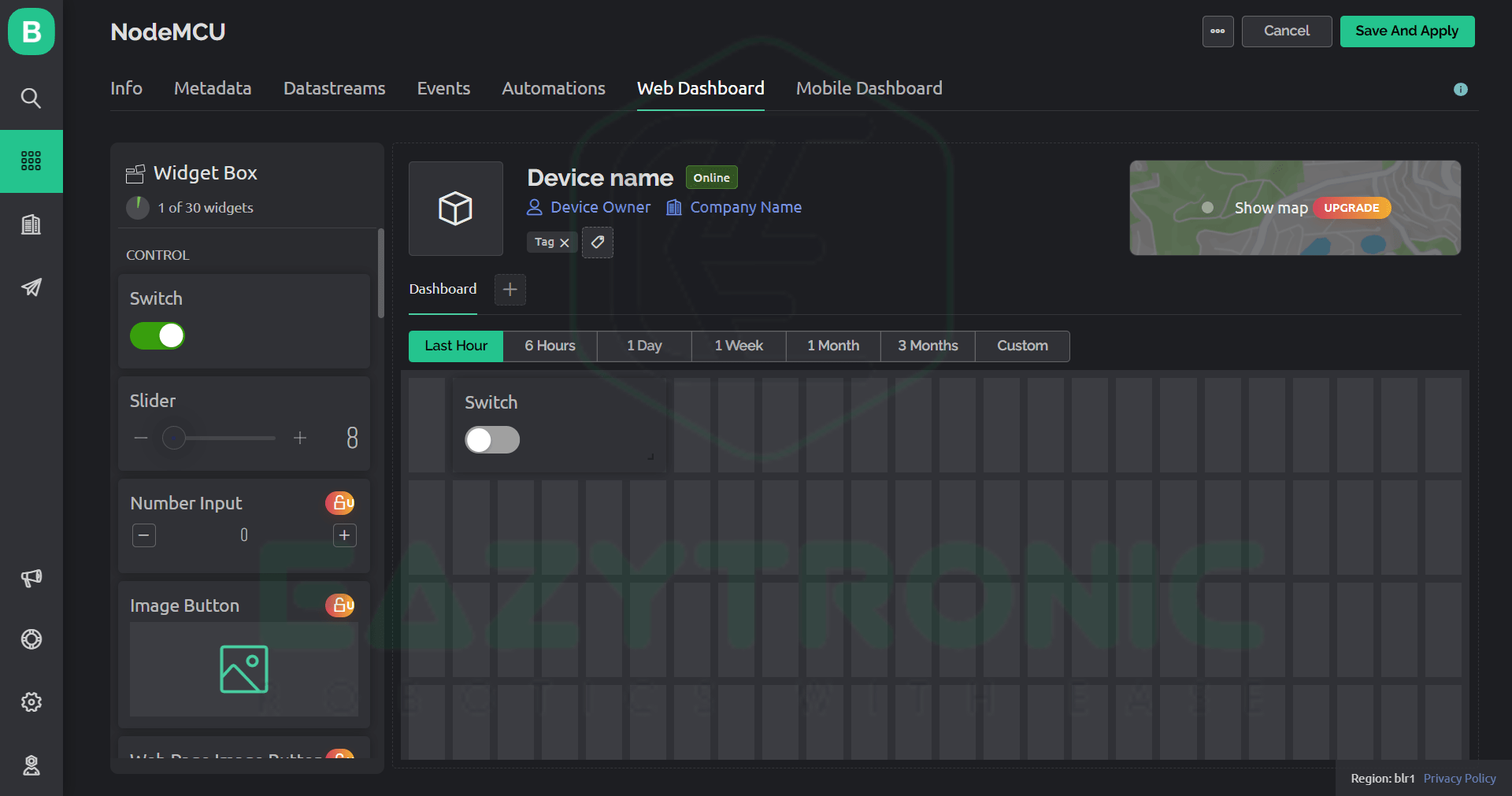Image resolution: width=1512 pixels, height=796 pixels.
Task: Open the Organizations panel from sidebar
Action: [x=31, y=224]
